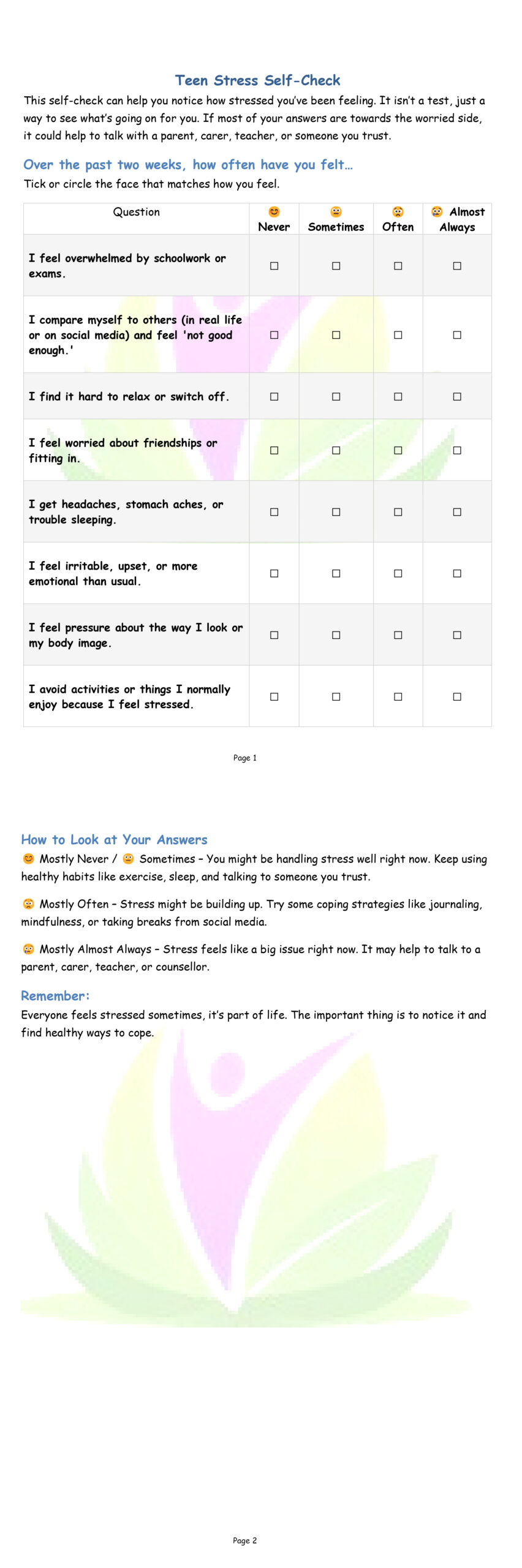The image size is (522, 1568).
Task: Tick Almost Always for worried about friendships
Action: tap(457, 450)
